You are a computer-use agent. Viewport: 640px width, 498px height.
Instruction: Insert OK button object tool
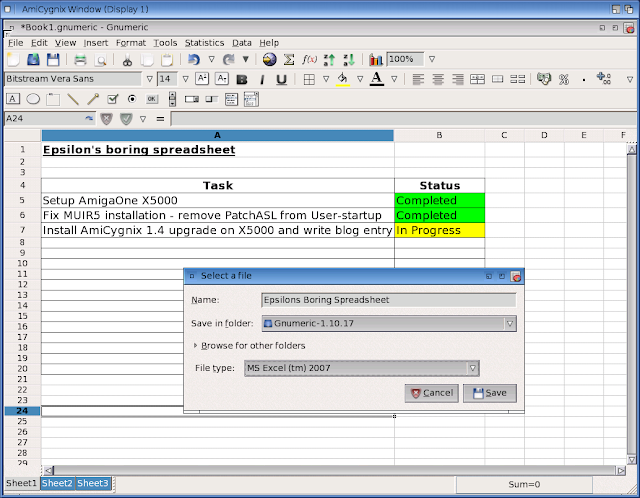coord(152,99)
